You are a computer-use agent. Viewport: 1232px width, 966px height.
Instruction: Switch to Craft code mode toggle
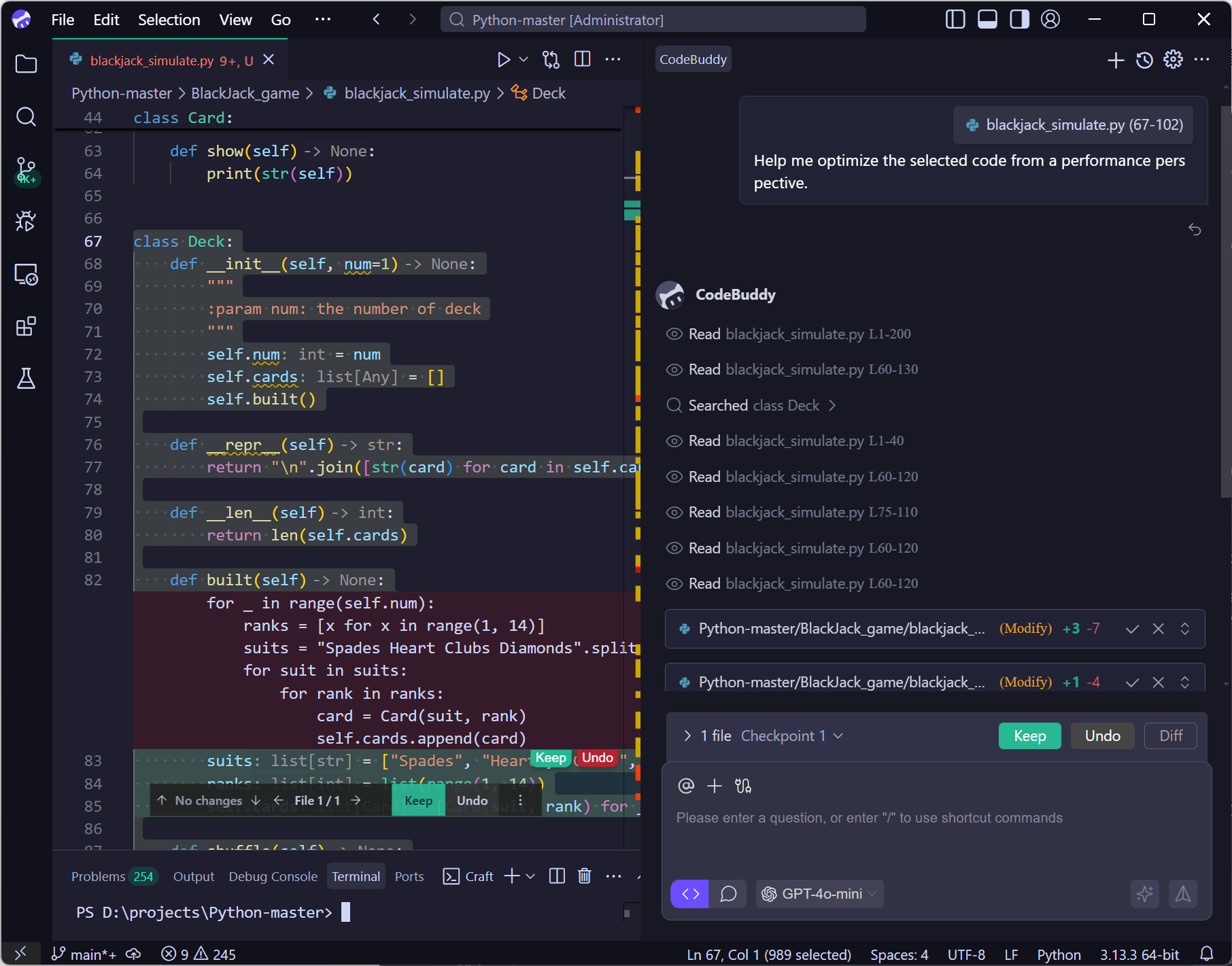[690, 894]
